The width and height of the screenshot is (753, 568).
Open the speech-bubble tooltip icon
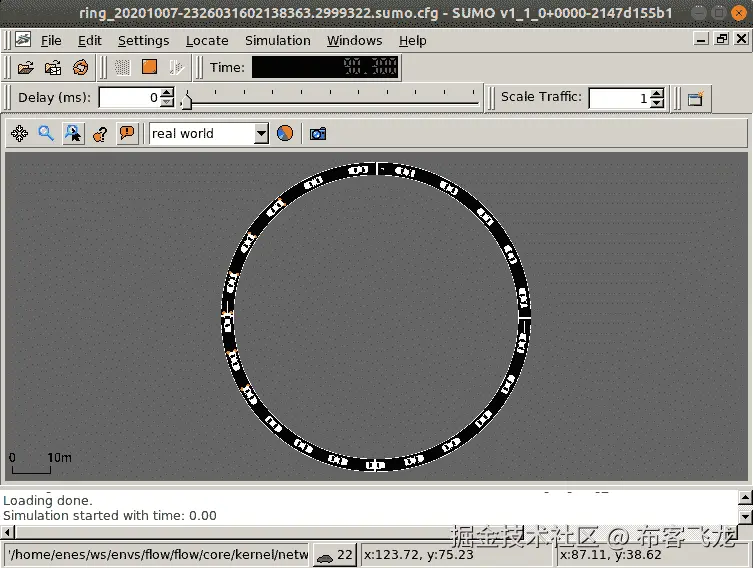point(127,133)
